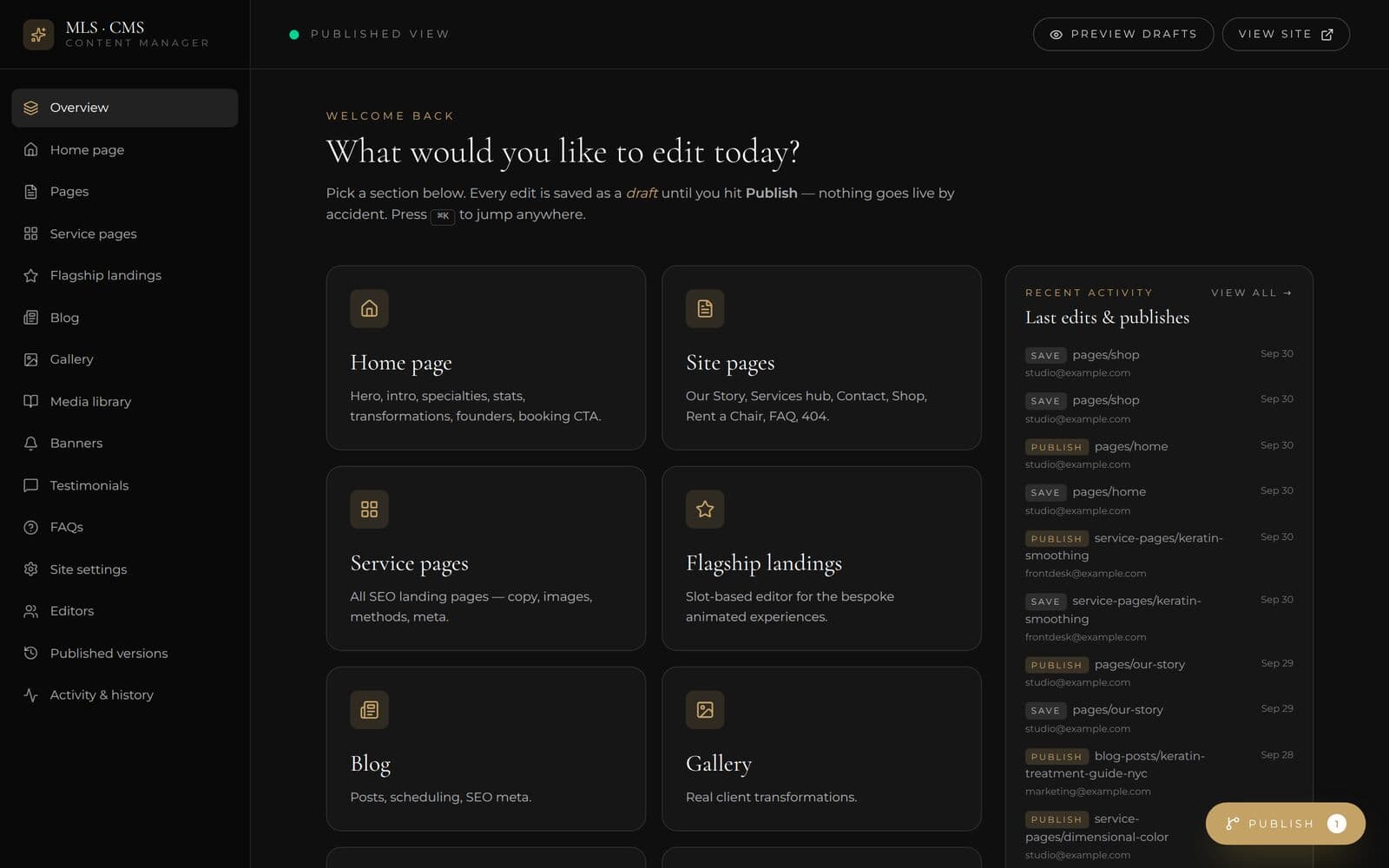Click the picture icon beside sidebar Gallery
Viewport: 1389px width, 868px height.
click(x=31, y=359)
